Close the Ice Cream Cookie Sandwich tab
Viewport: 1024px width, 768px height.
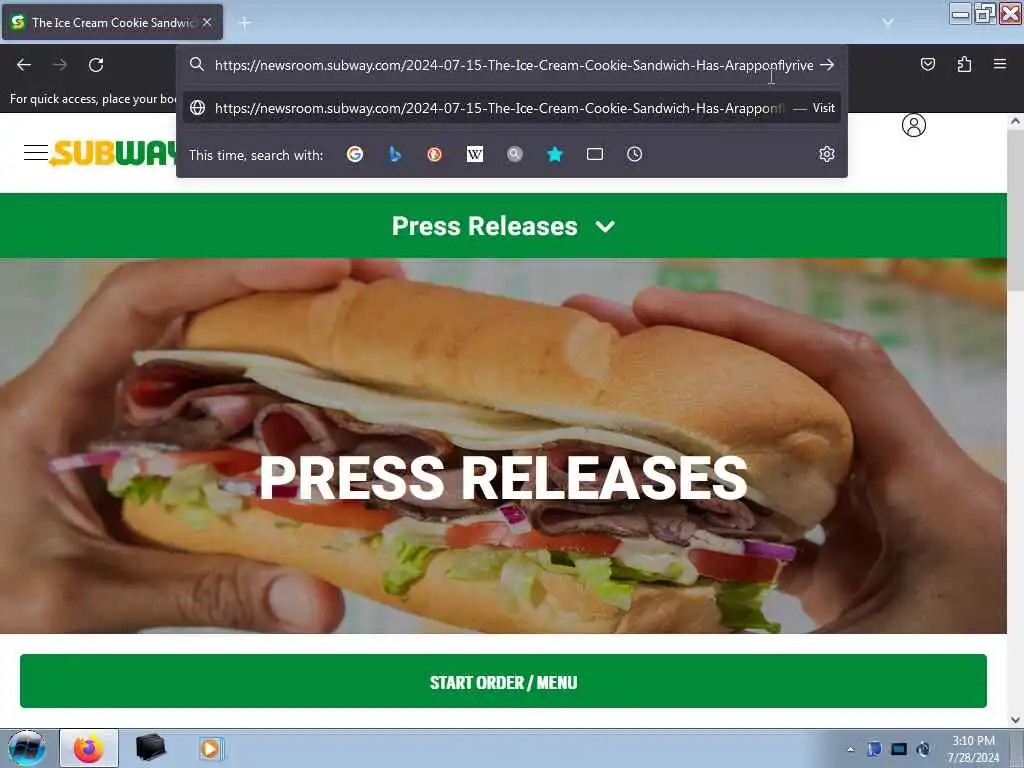pyautogui.click(x=207, y=22)
